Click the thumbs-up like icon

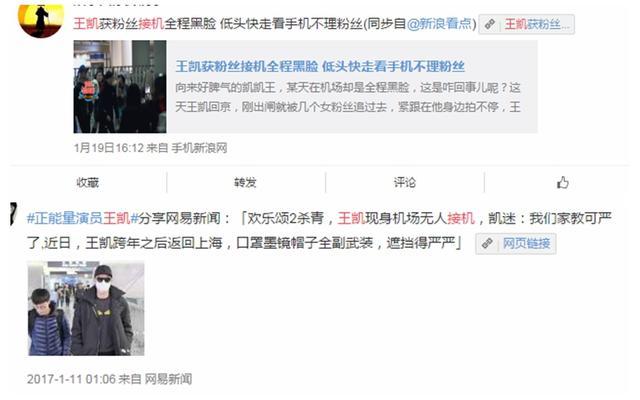pos(562,182)
